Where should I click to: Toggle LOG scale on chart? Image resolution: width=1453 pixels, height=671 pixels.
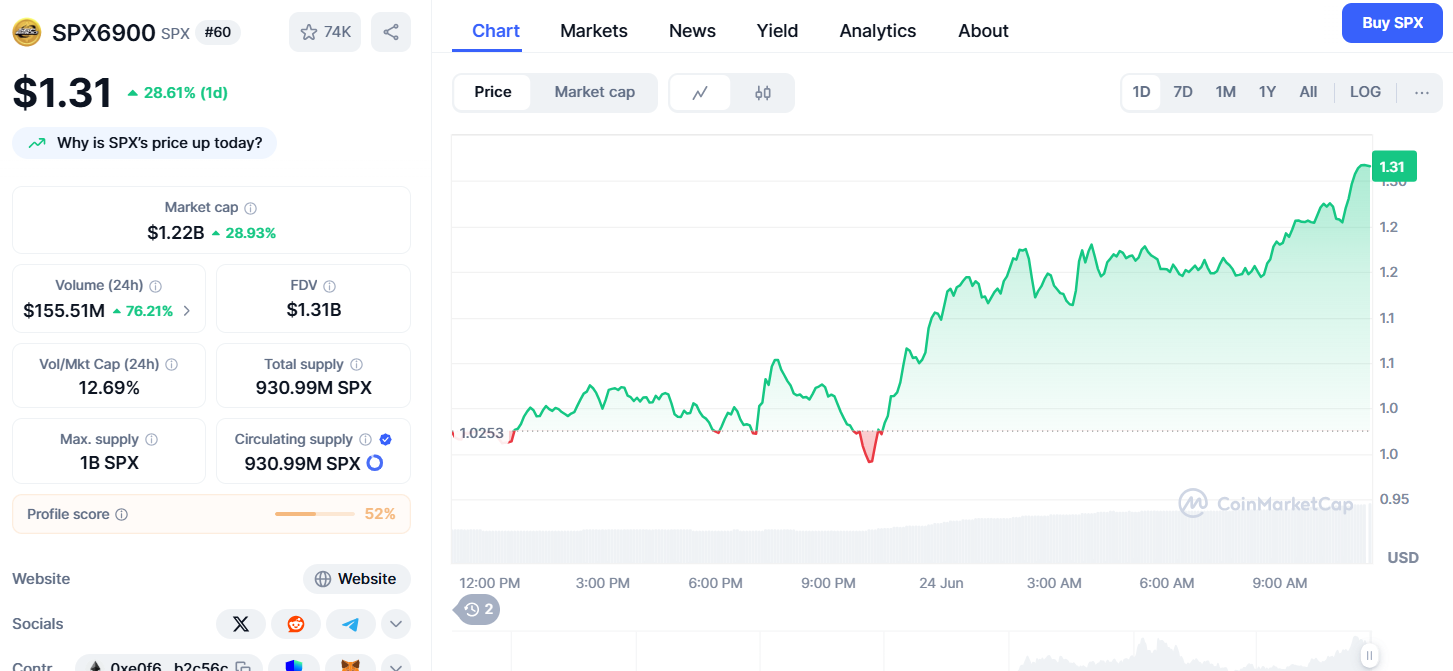pyautogui.click(x=1365, y=92)
